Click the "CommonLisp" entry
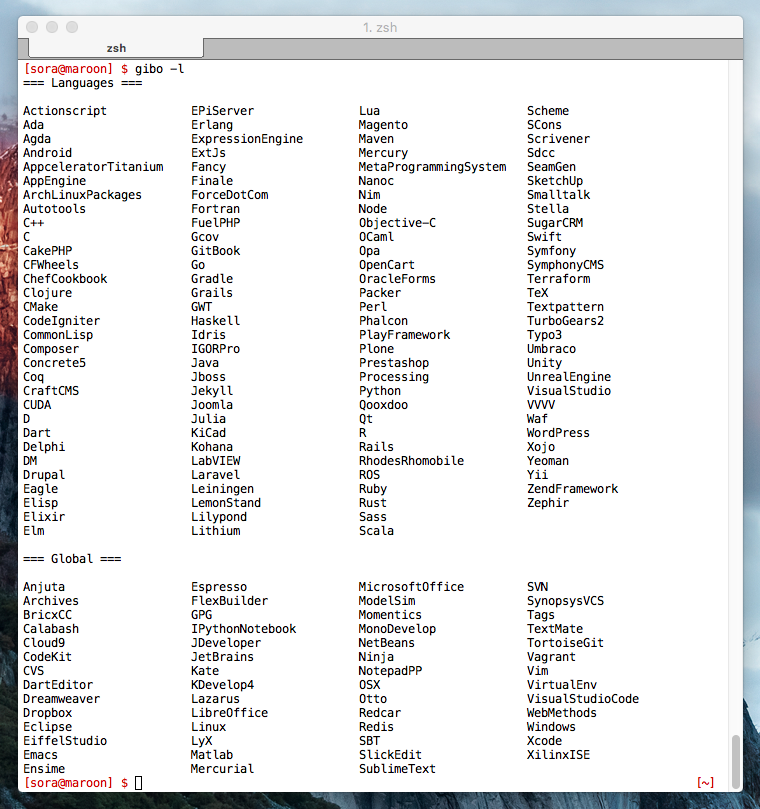This screenshot has height=809, width=760. click(58, 335)
